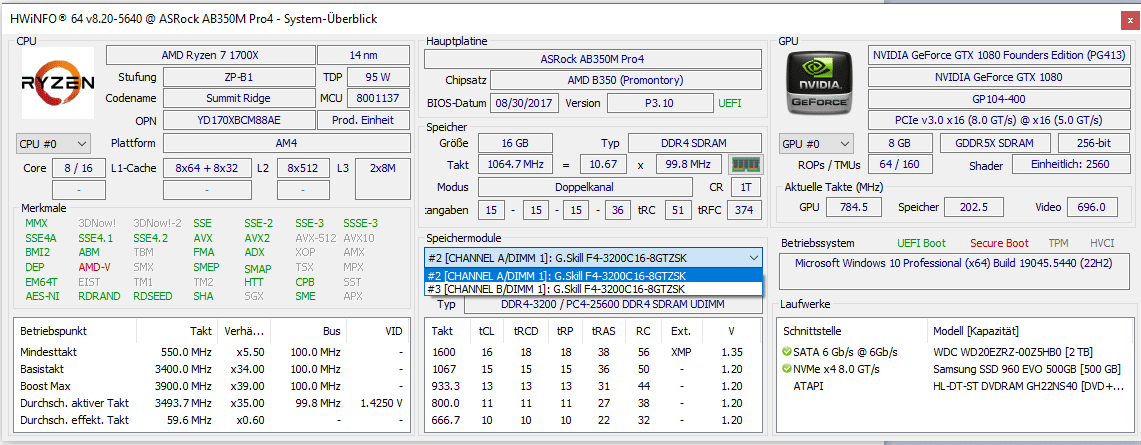Click the AES-NI feature flag

[42, 296]
